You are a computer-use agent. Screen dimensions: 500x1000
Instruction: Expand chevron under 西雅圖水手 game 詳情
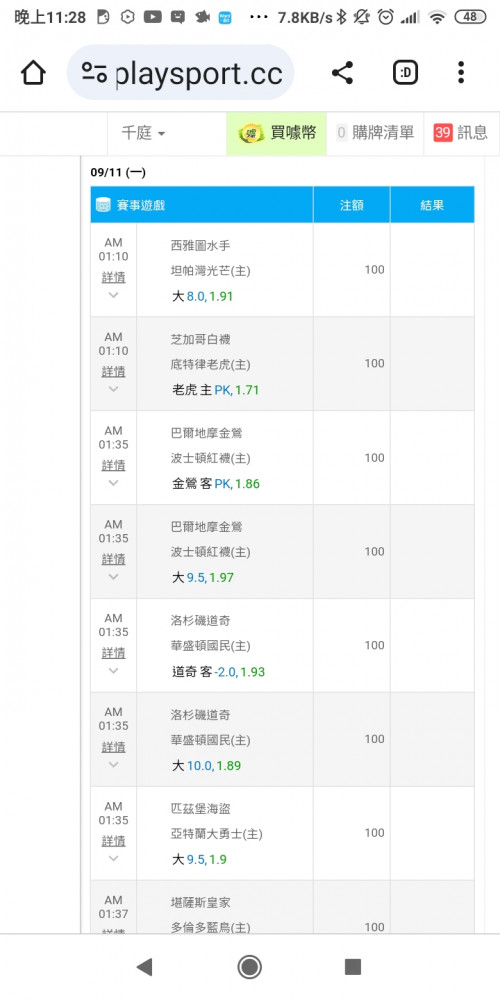point(114,295)
